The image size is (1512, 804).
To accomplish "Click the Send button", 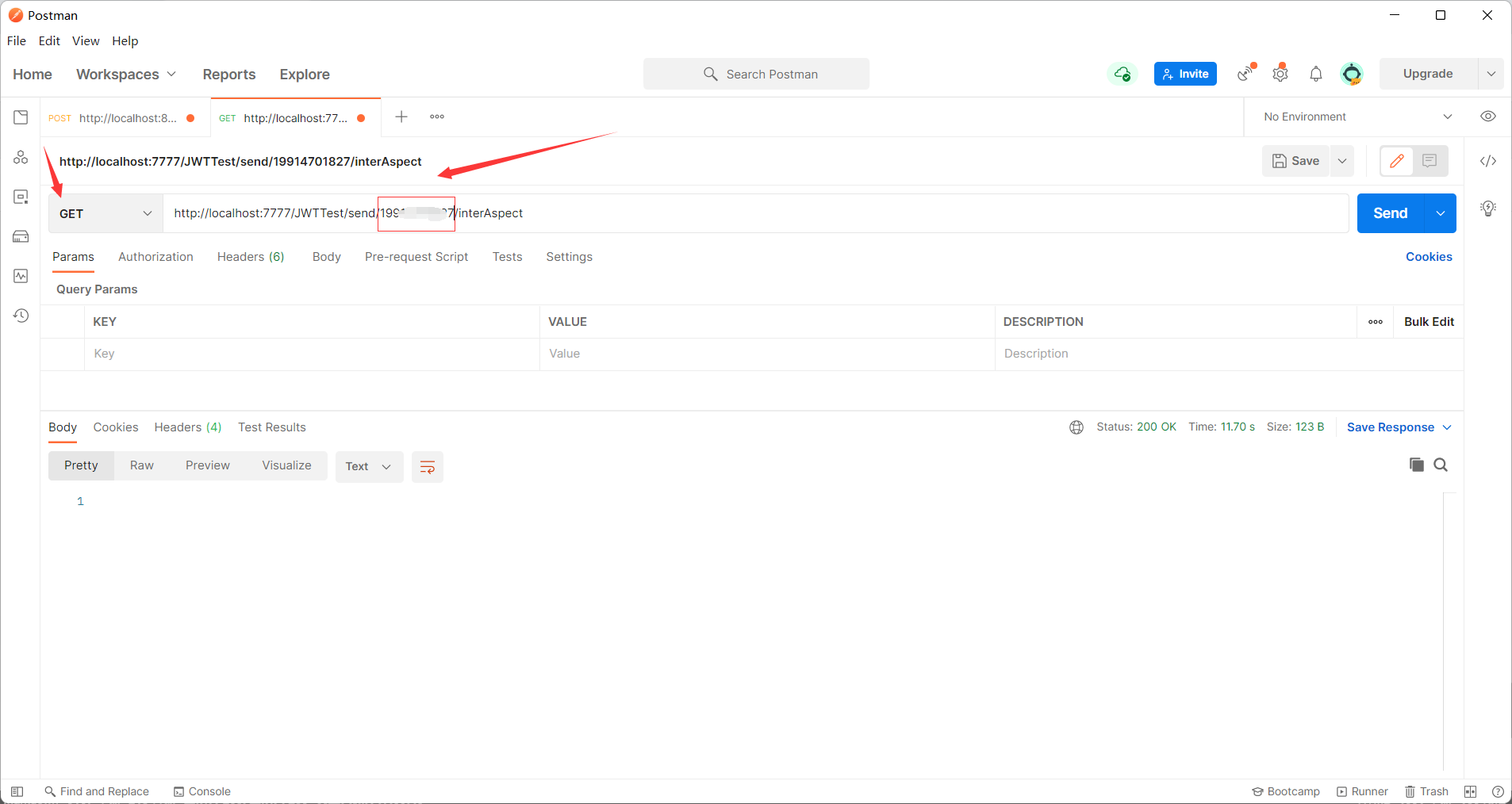I will coord(1391,213).
